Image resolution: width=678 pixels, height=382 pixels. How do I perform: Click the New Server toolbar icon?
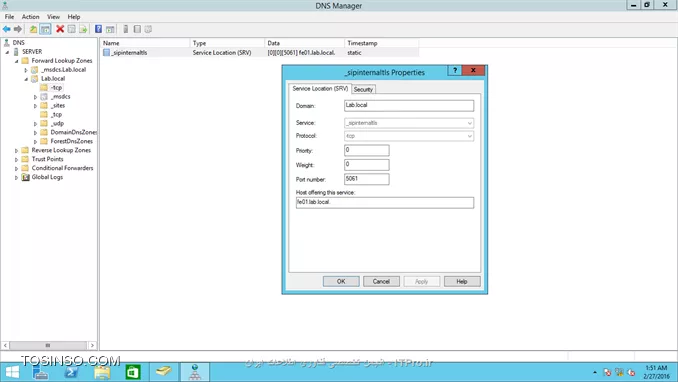click(125, 29)
